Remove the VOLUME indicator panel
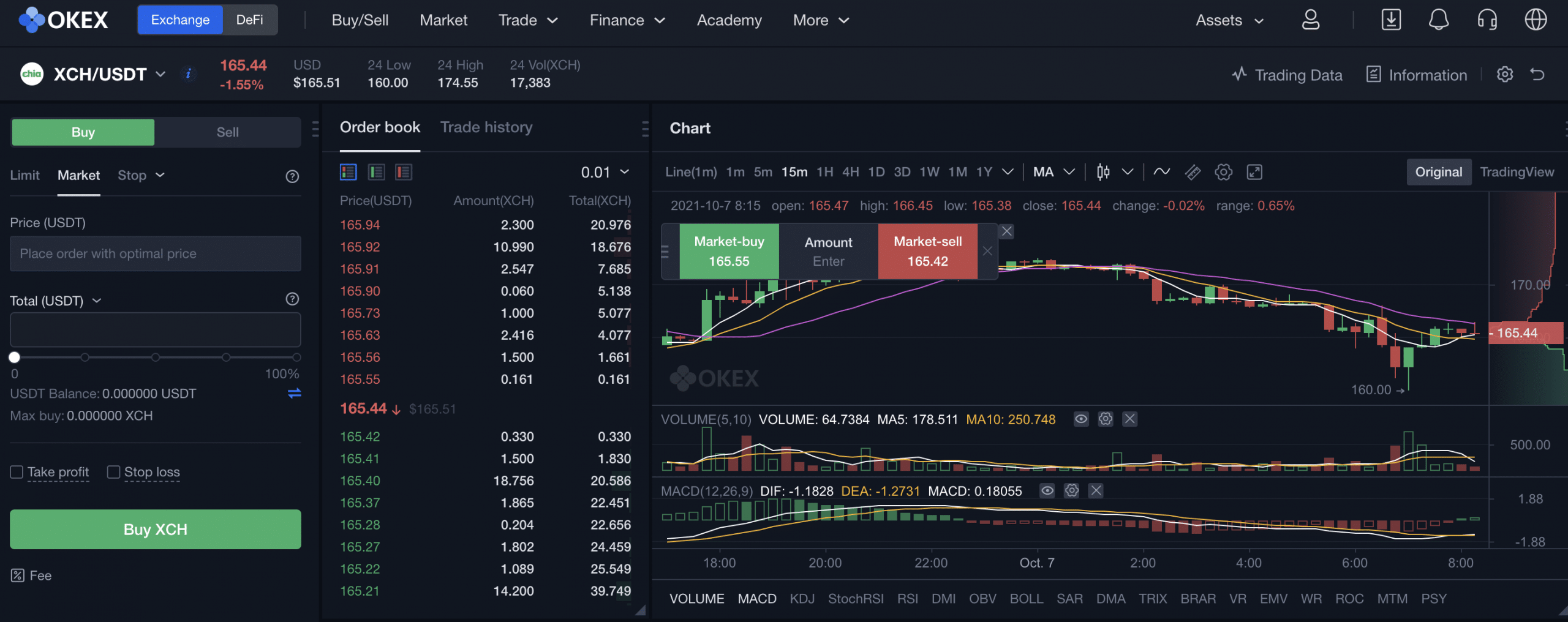 point(1129,419)
